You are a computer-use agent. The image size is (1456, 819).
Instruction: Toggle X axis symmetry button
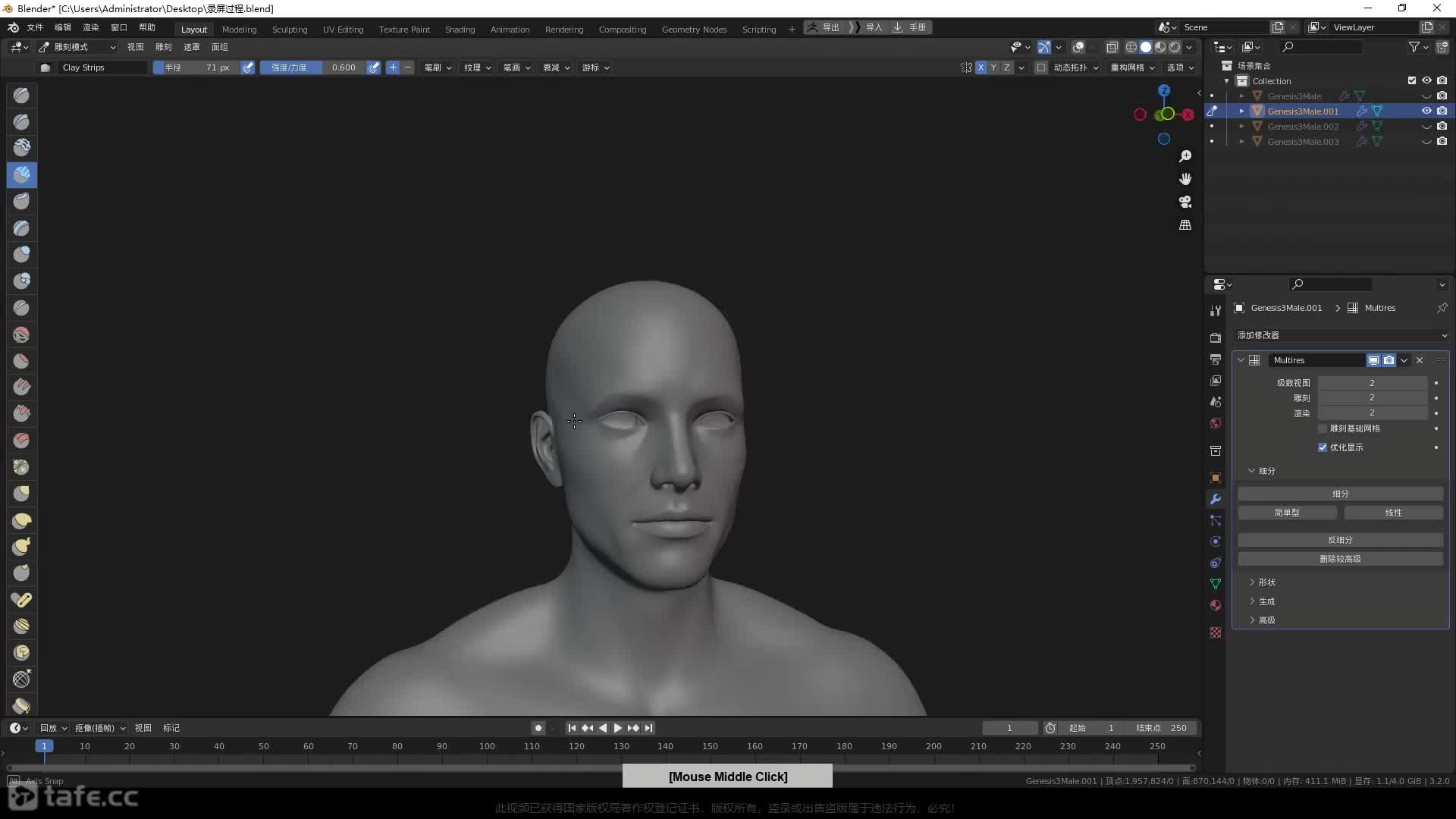pyautogui.click(x=981, y=67)
